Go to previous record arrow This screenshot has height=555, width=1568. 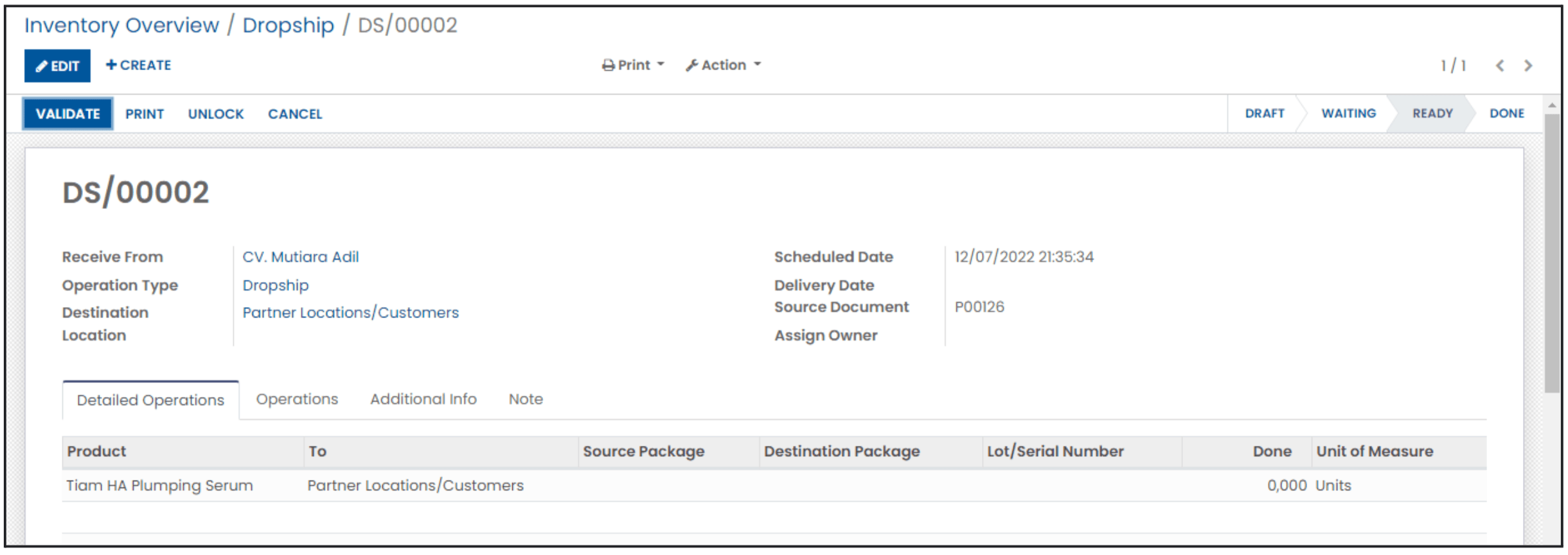(1499, 66)
